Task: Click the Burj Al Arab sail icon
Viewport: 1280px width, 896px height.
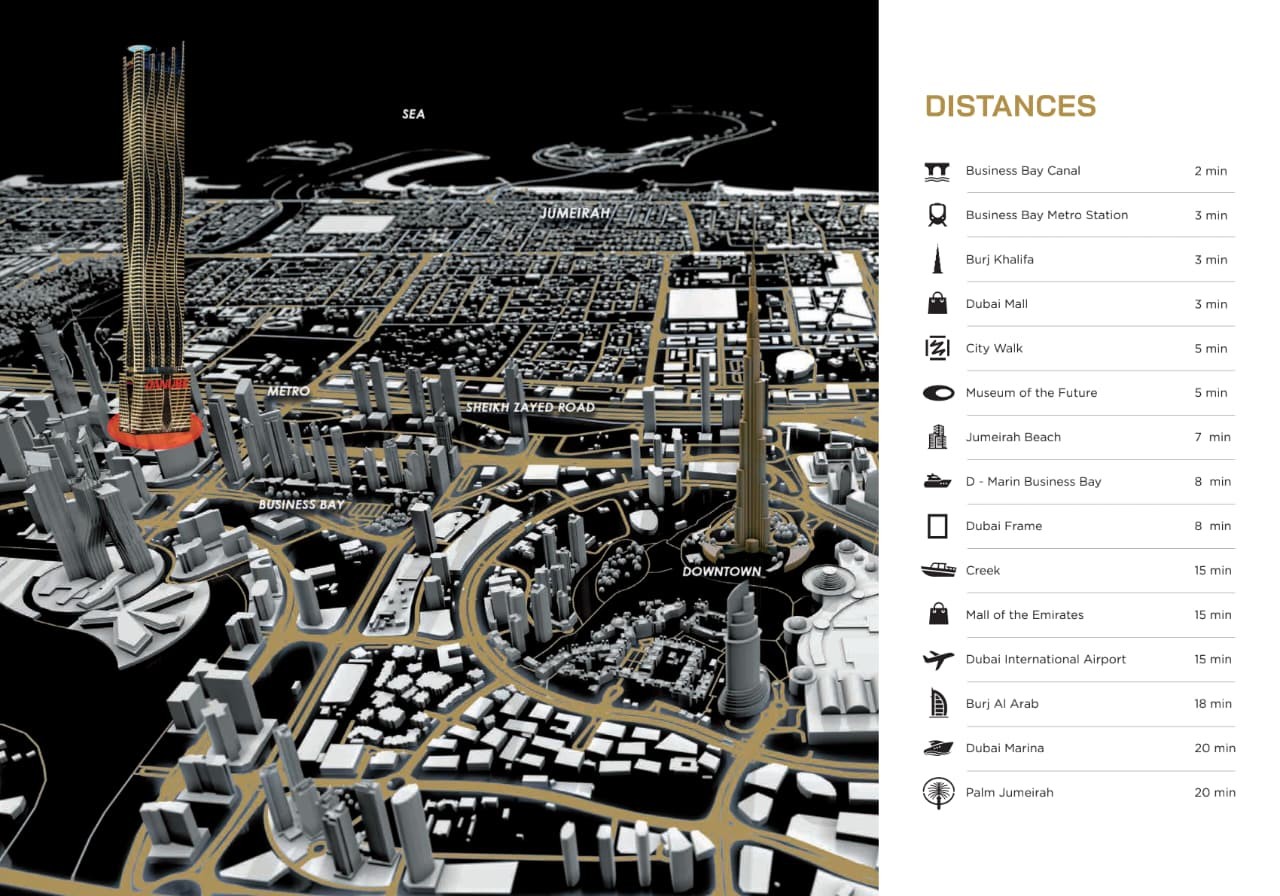Action: [x=937, y=703]
